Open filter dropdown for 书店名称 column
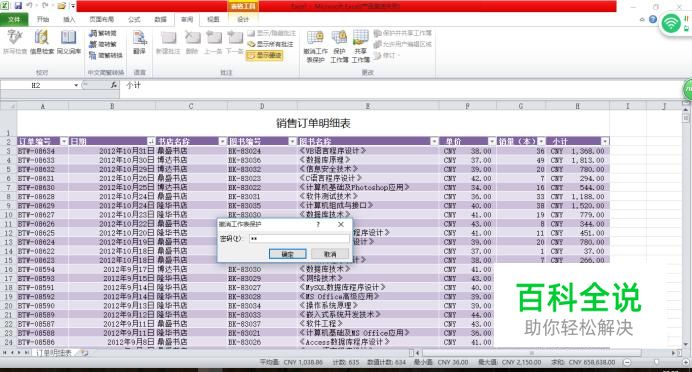692x372 pixels. (x=223, y=141)
